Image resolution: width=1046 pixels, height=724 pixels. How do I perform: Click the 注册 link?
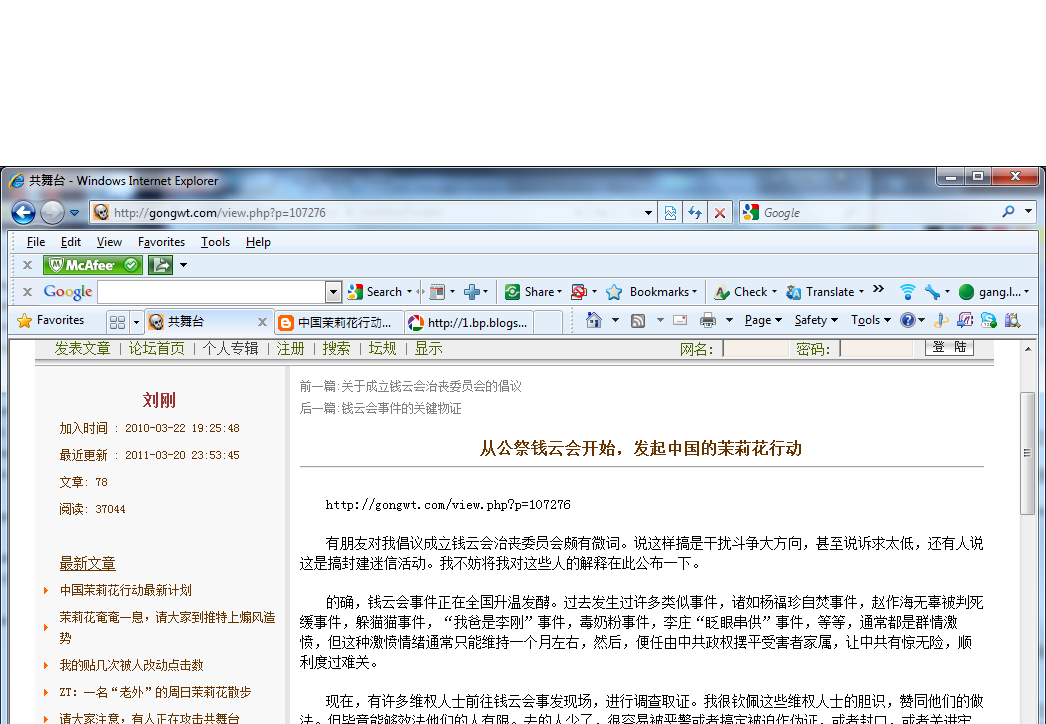point(290,348)
